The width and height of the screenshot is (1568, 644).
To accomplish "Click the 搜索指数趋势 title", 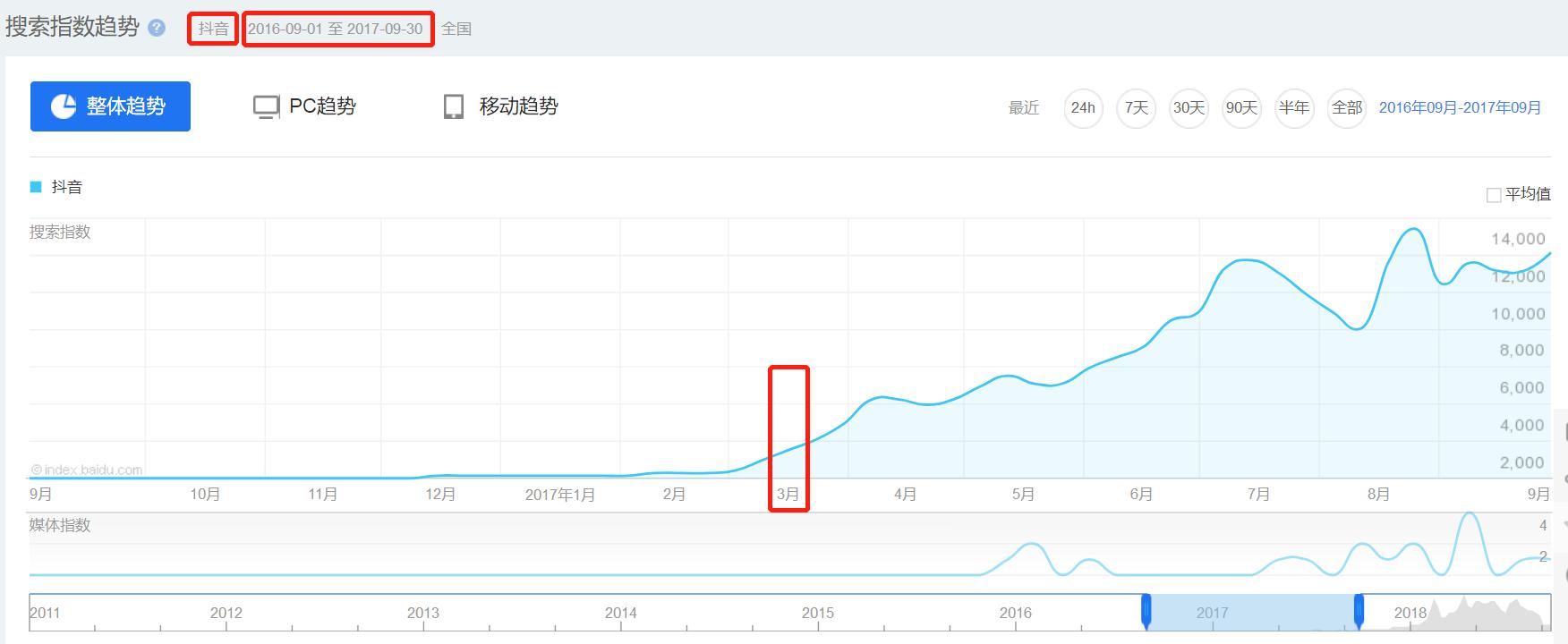I will [72, 27].
